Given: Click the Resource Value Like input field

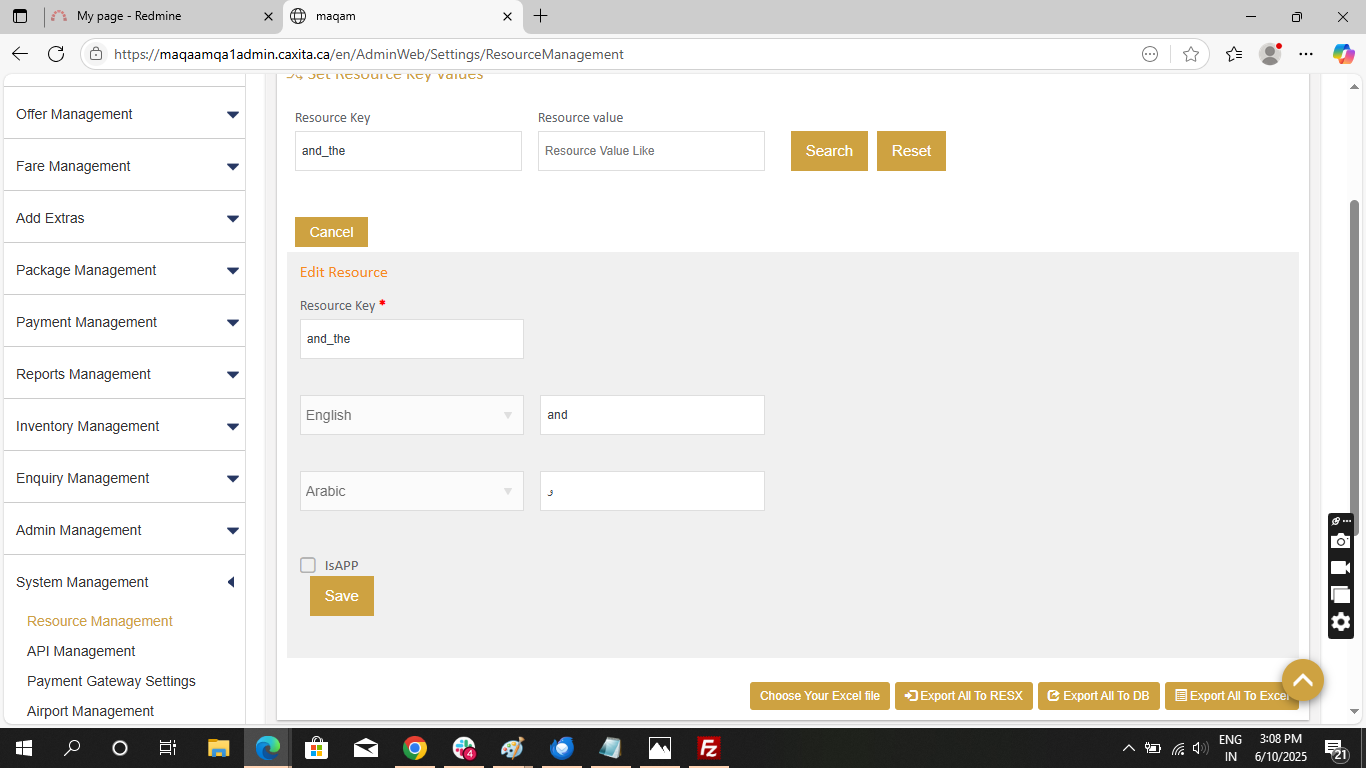Looking at the screenshot, I should click(651, 151).
